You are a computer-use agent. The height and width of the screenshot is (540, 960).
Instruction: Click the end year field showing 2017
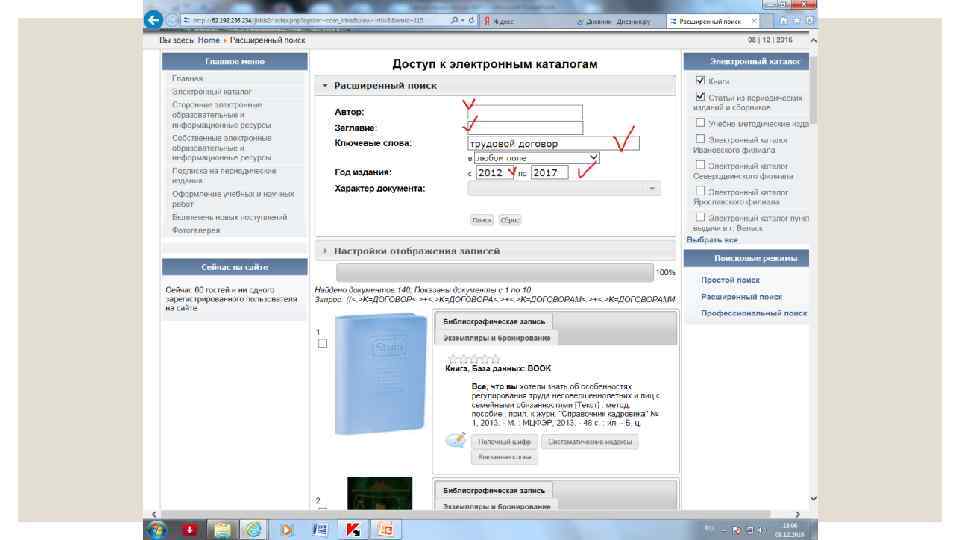pos(549,173)
